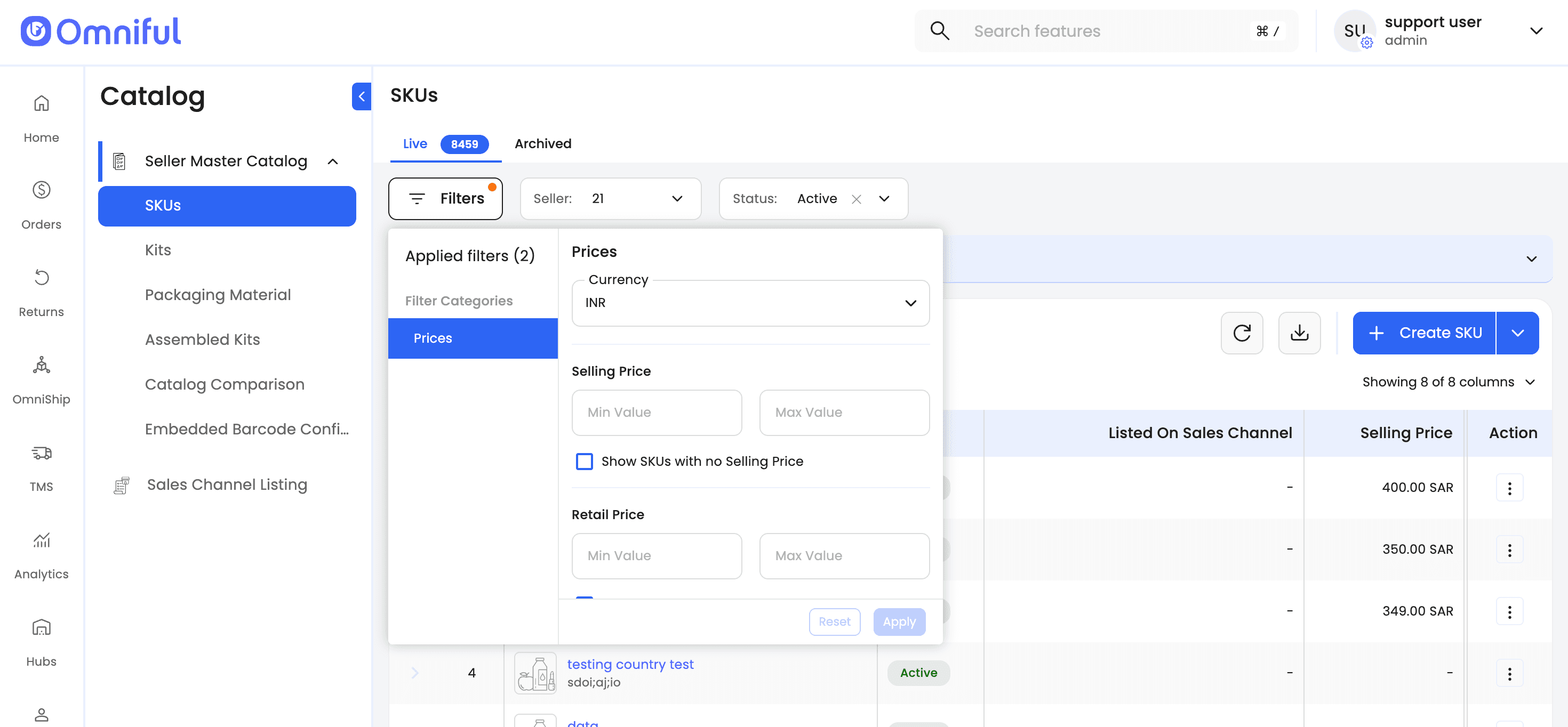Clear the Active status filter
This screenshot has width=1568, height=727.
tap(856, 199)
